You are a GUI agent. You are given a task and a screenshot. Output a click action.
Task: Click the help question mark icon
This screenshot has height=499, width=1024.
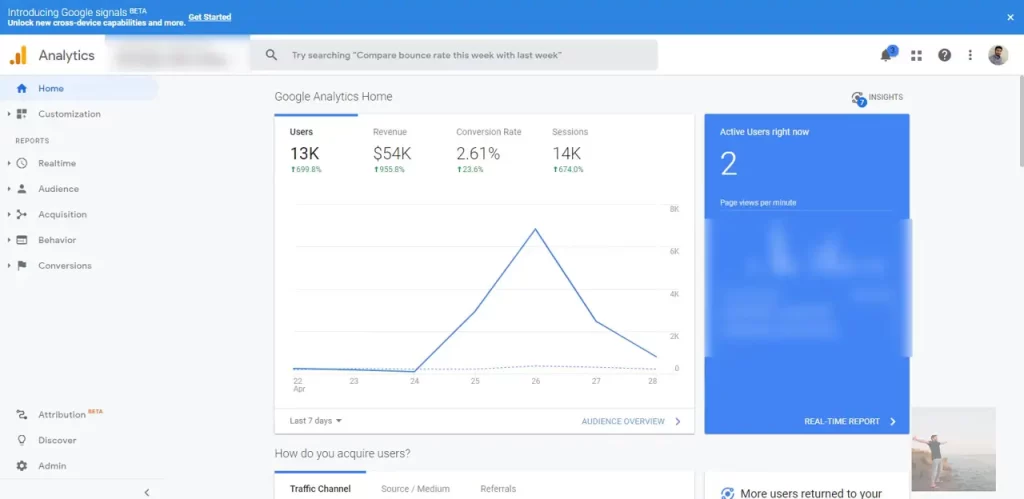(x=944, y=55)
